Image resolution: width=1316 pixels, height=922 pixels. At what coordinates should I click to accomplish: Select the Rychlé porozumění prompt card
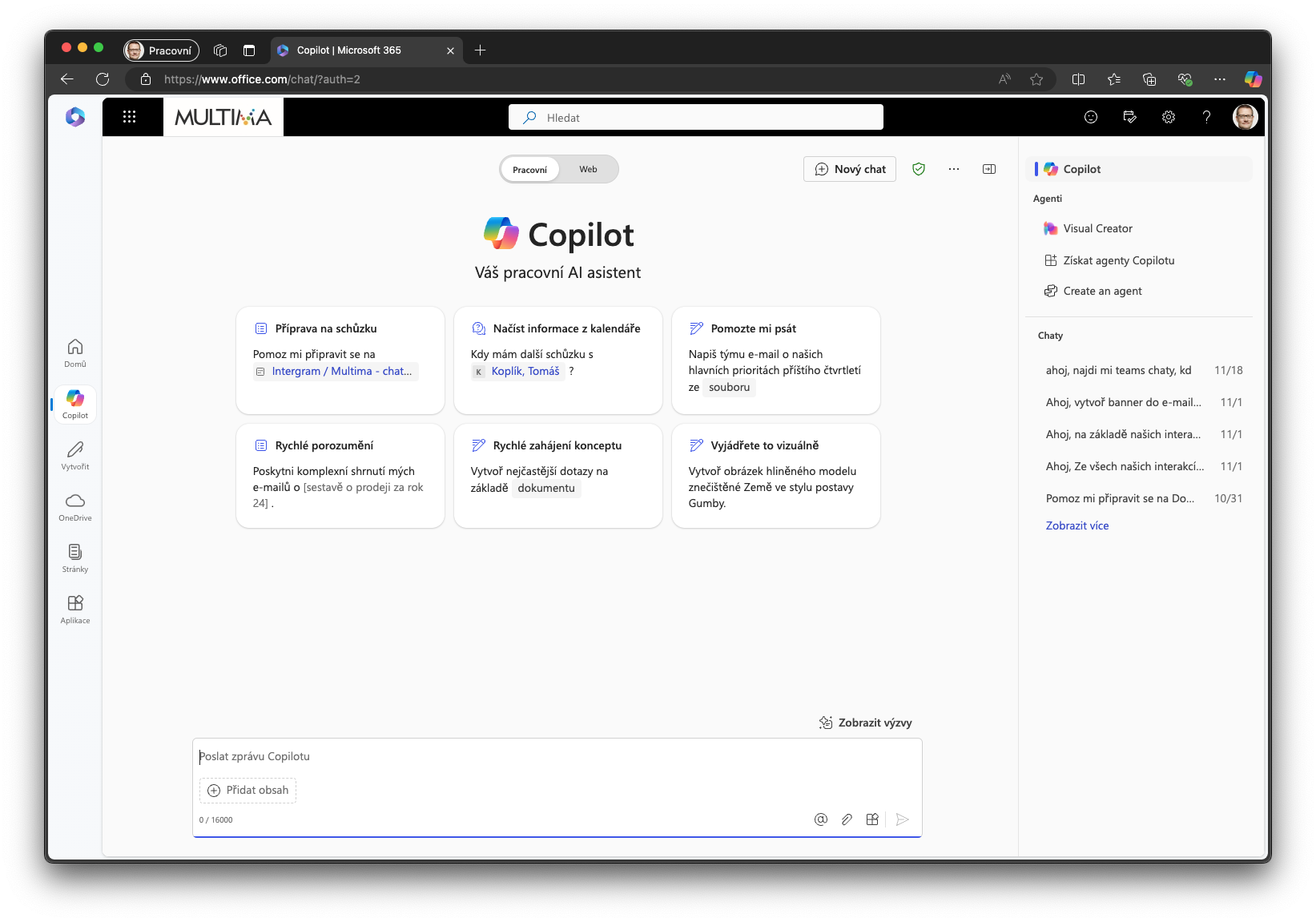340,476
